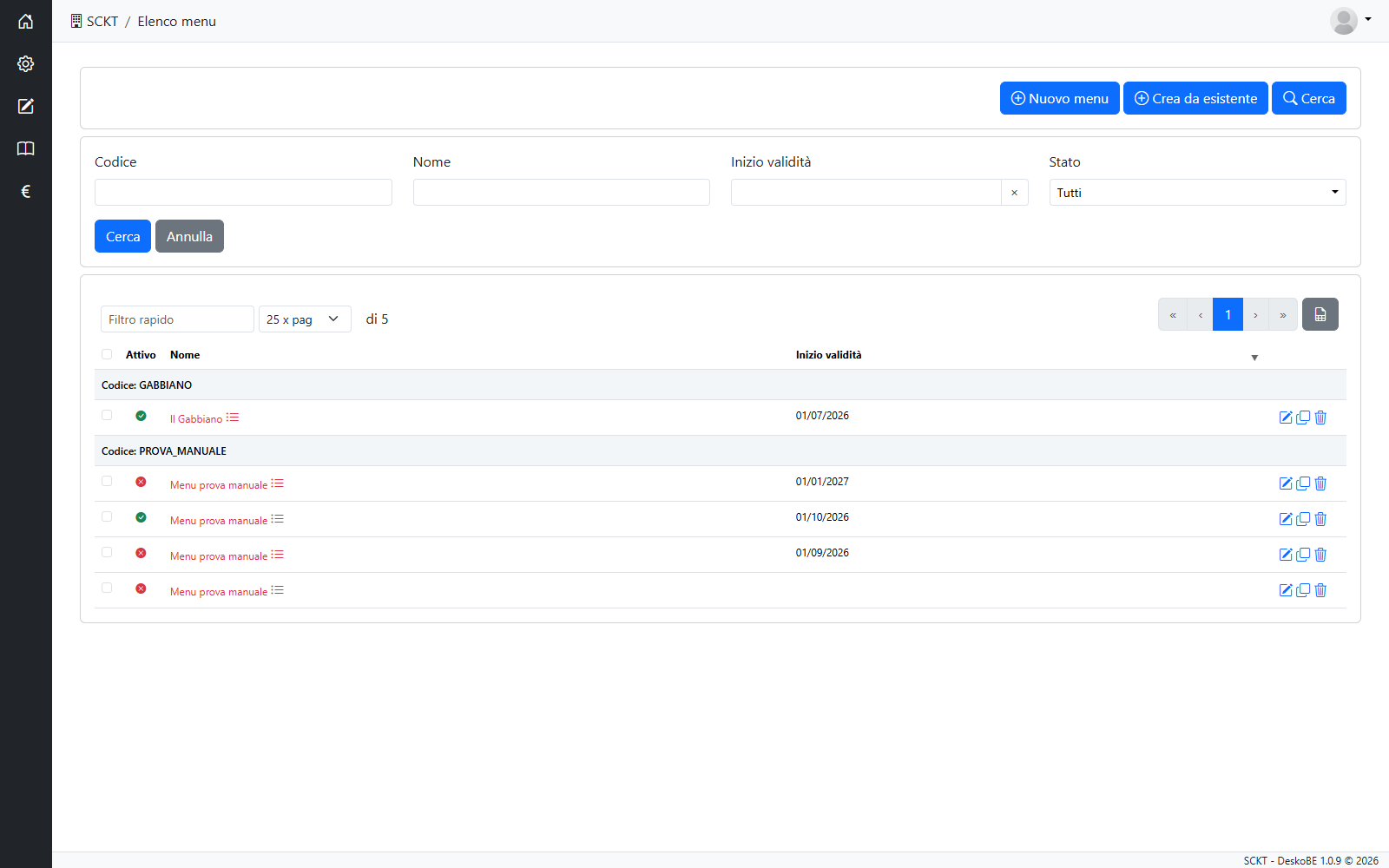Click the top Cerca search button
The width and height of the screenshot is (1389, 868).
point(1309,98)
